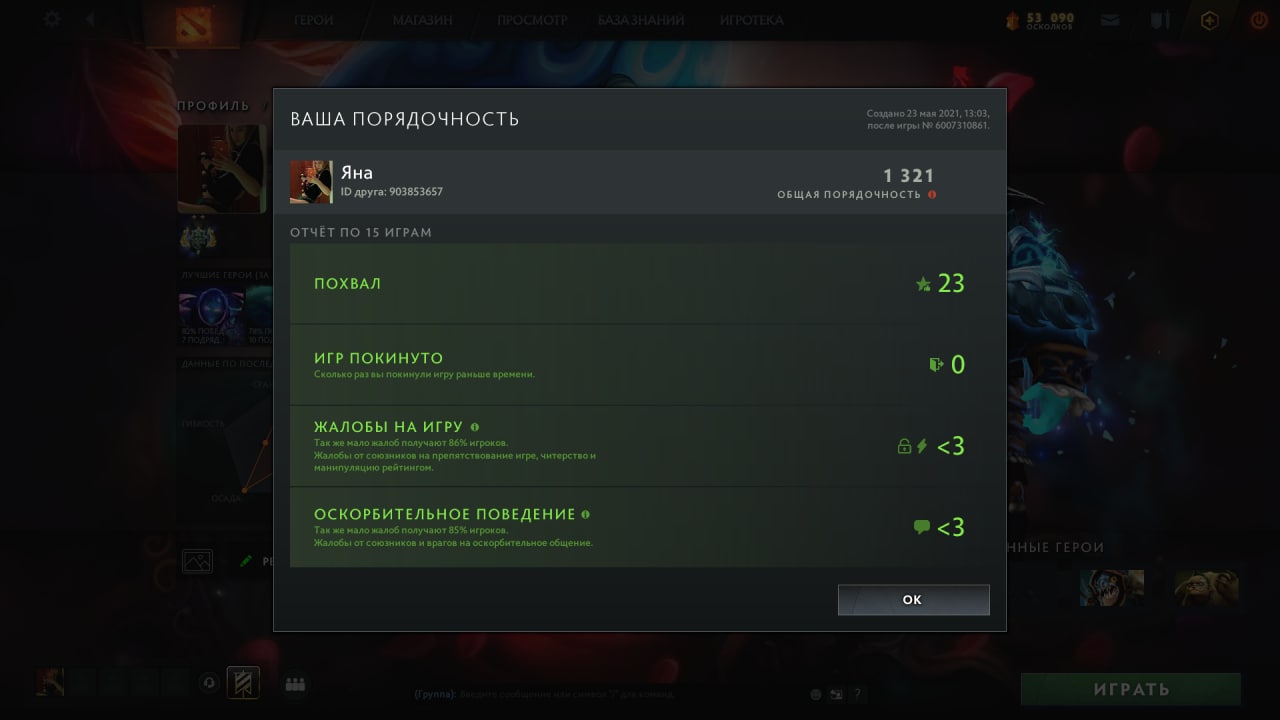Click the party members icon in bottom bar
Viewport: 1280px width, 720px height.
tap(294, 684)
